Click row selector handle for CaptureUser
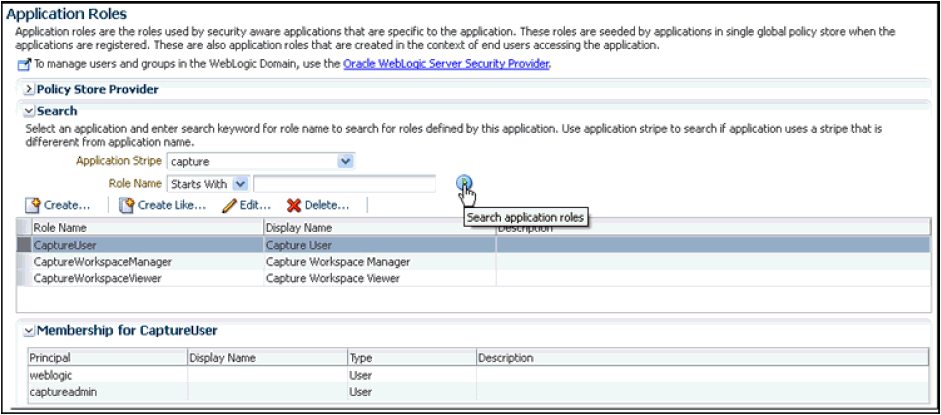 (24, 245)
